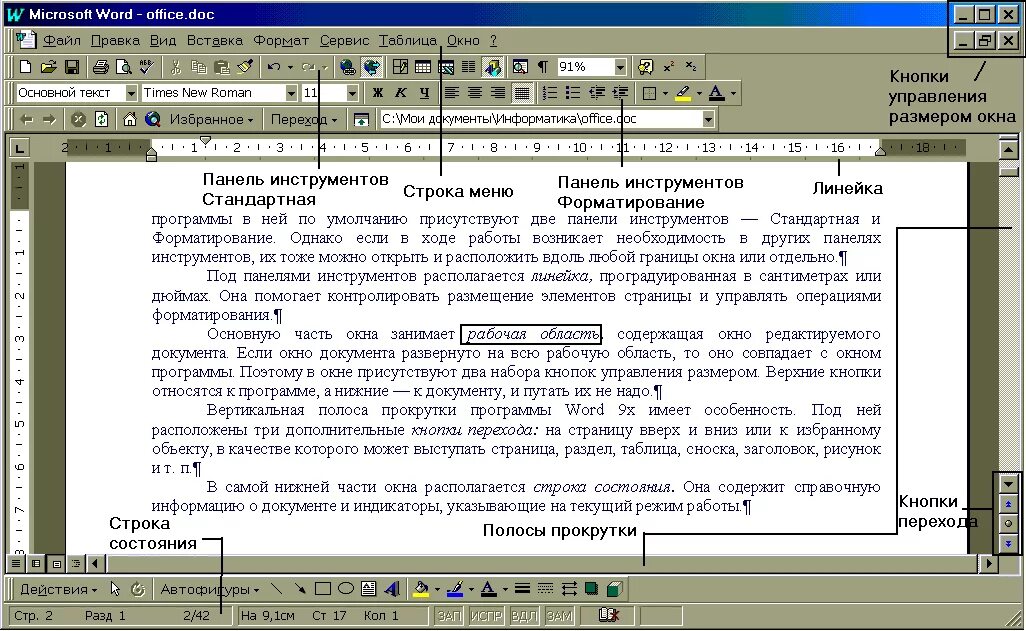This screenshot has width=1026, height=631.
Task: Open the Сервис menu
Action: pyautogui.click(x=344, y=41)
